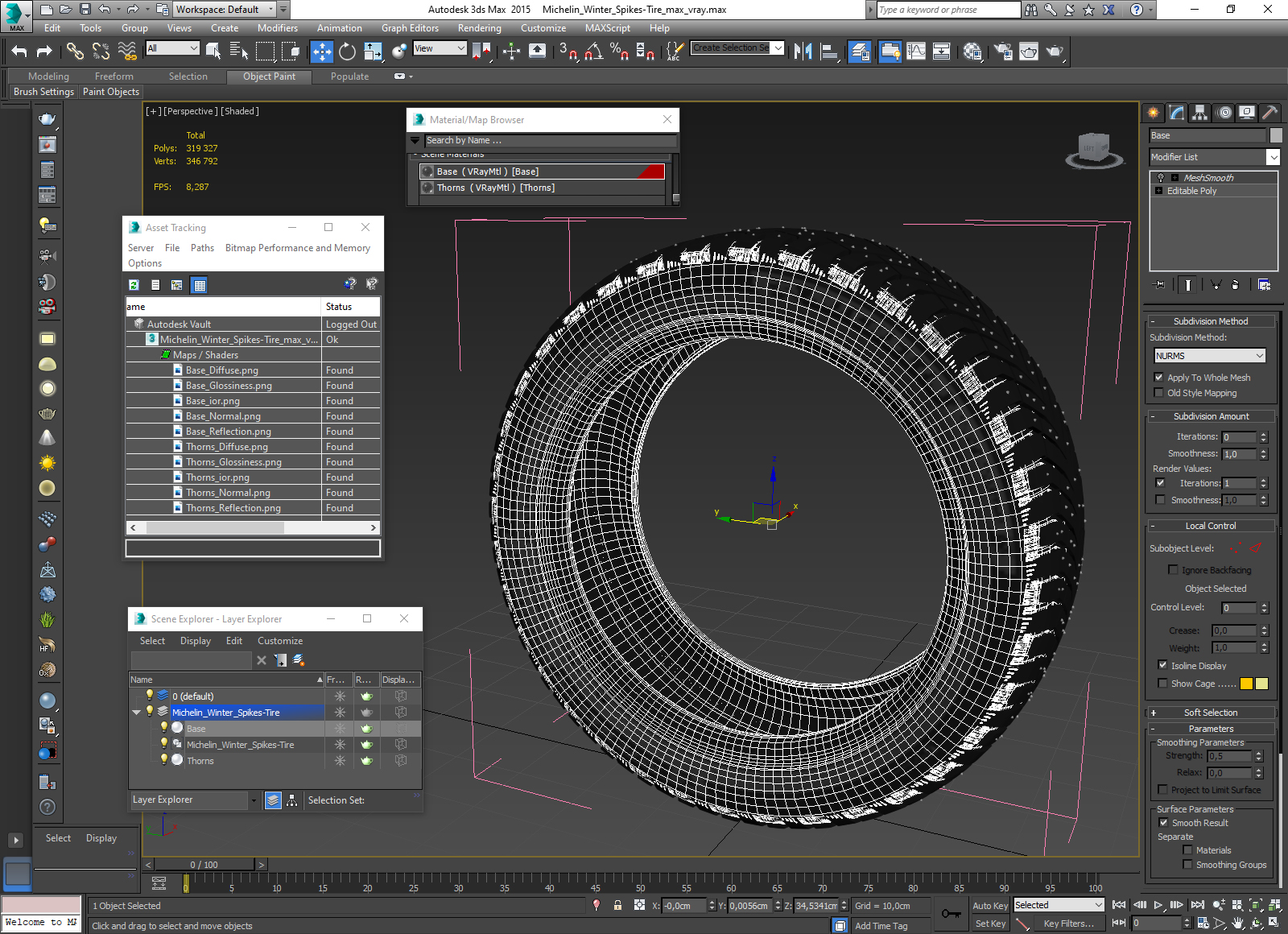
Task: Collapse Michelin_Winter_Spikes-Tire layer tree arrow
Action: tap(137, 713)
